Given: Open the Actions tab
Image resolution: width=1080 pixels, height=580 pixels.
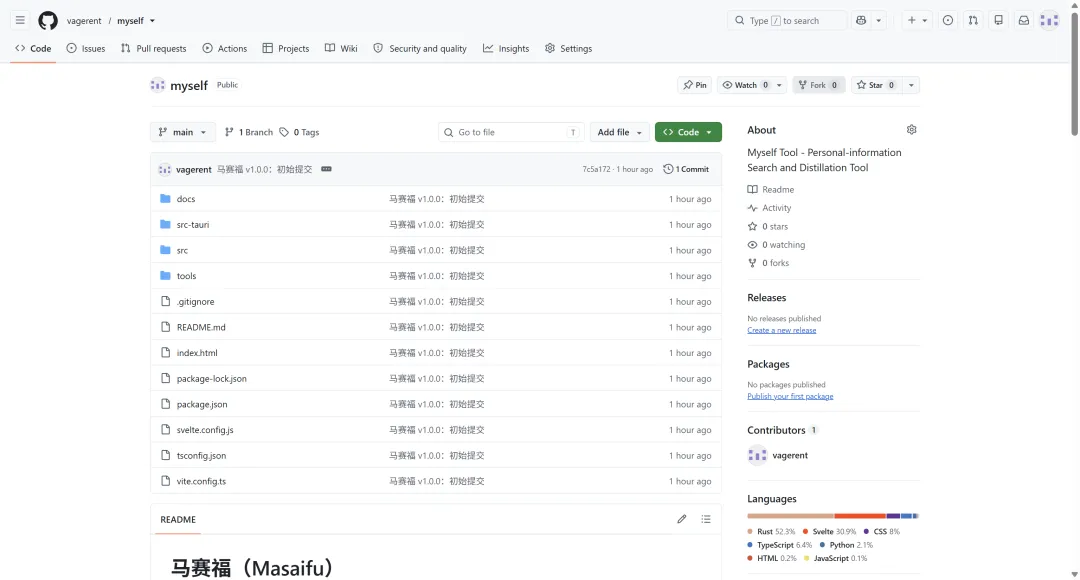Looking at the screenshot, I should click(x=225, y=48).
